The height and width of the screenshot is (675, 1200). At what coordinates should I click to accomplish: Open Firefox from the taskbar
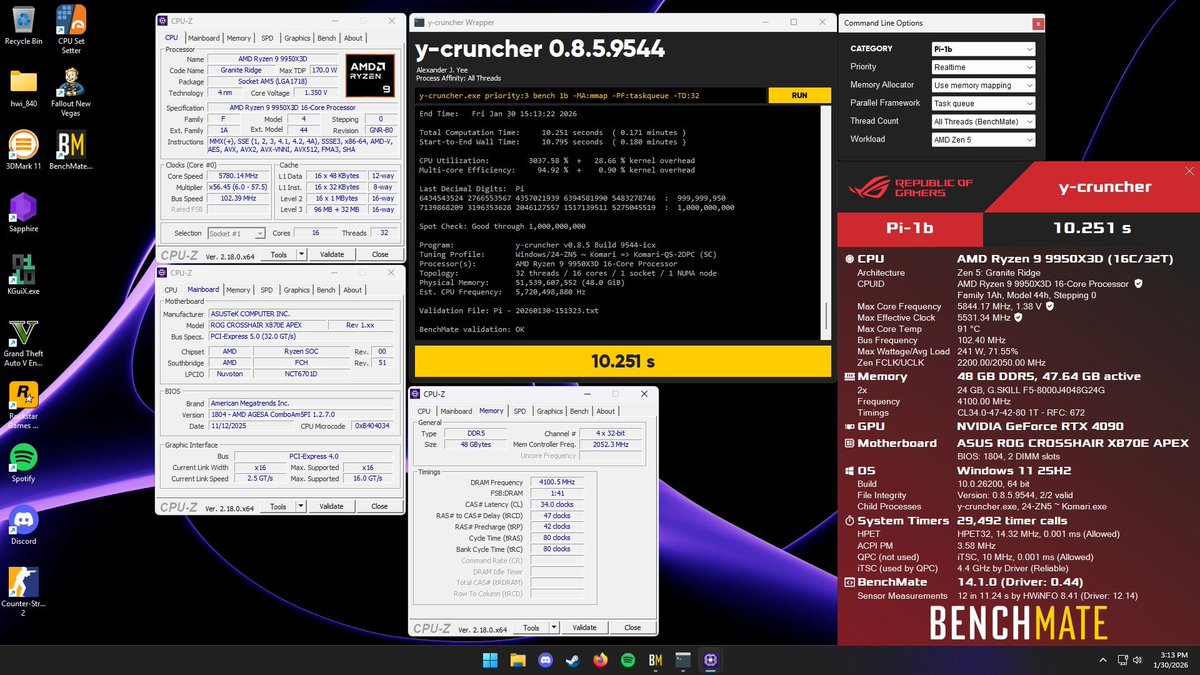[600, 660]
